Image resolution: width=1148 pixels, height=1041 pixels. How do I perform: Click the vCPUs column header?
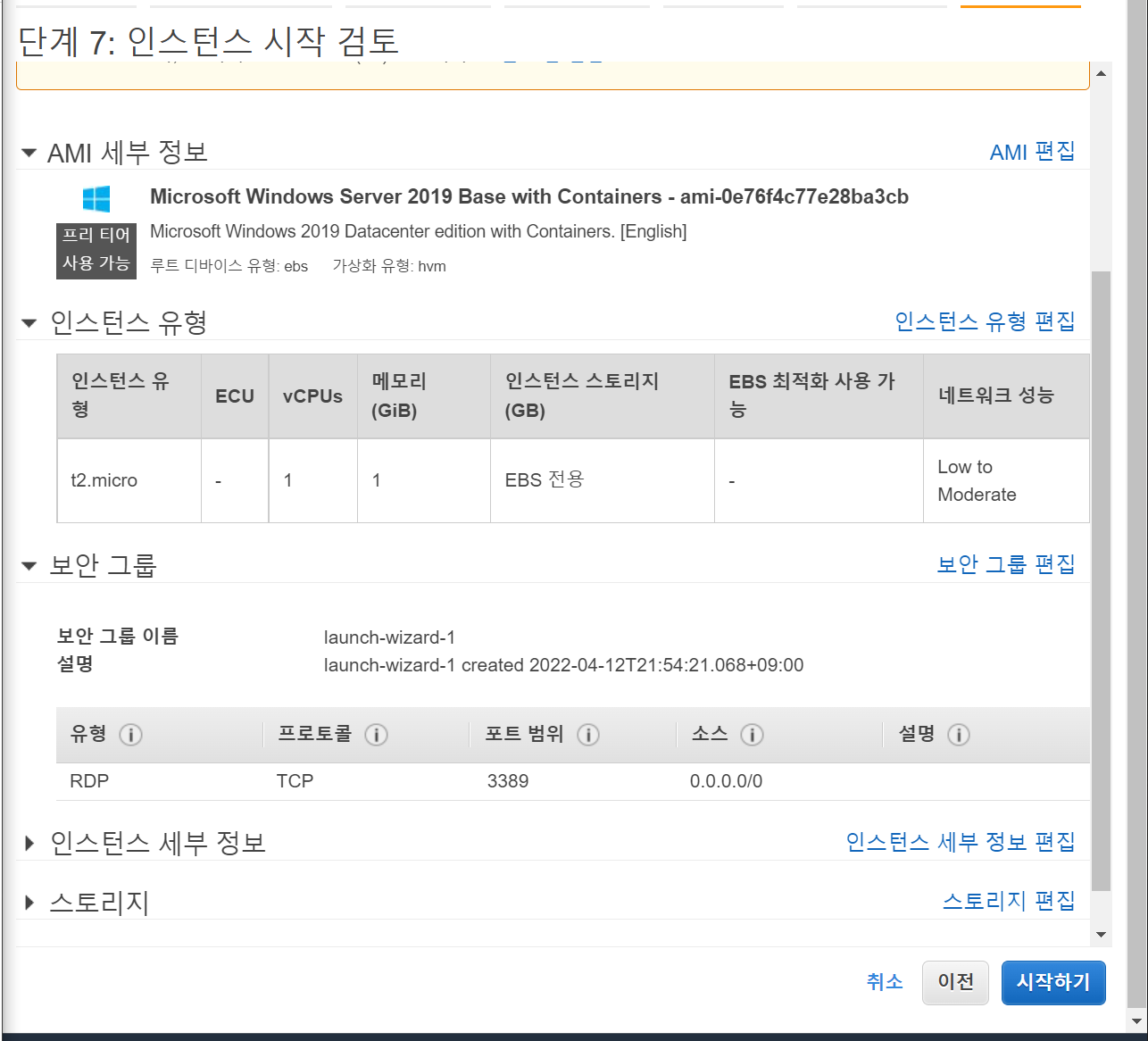312,396
